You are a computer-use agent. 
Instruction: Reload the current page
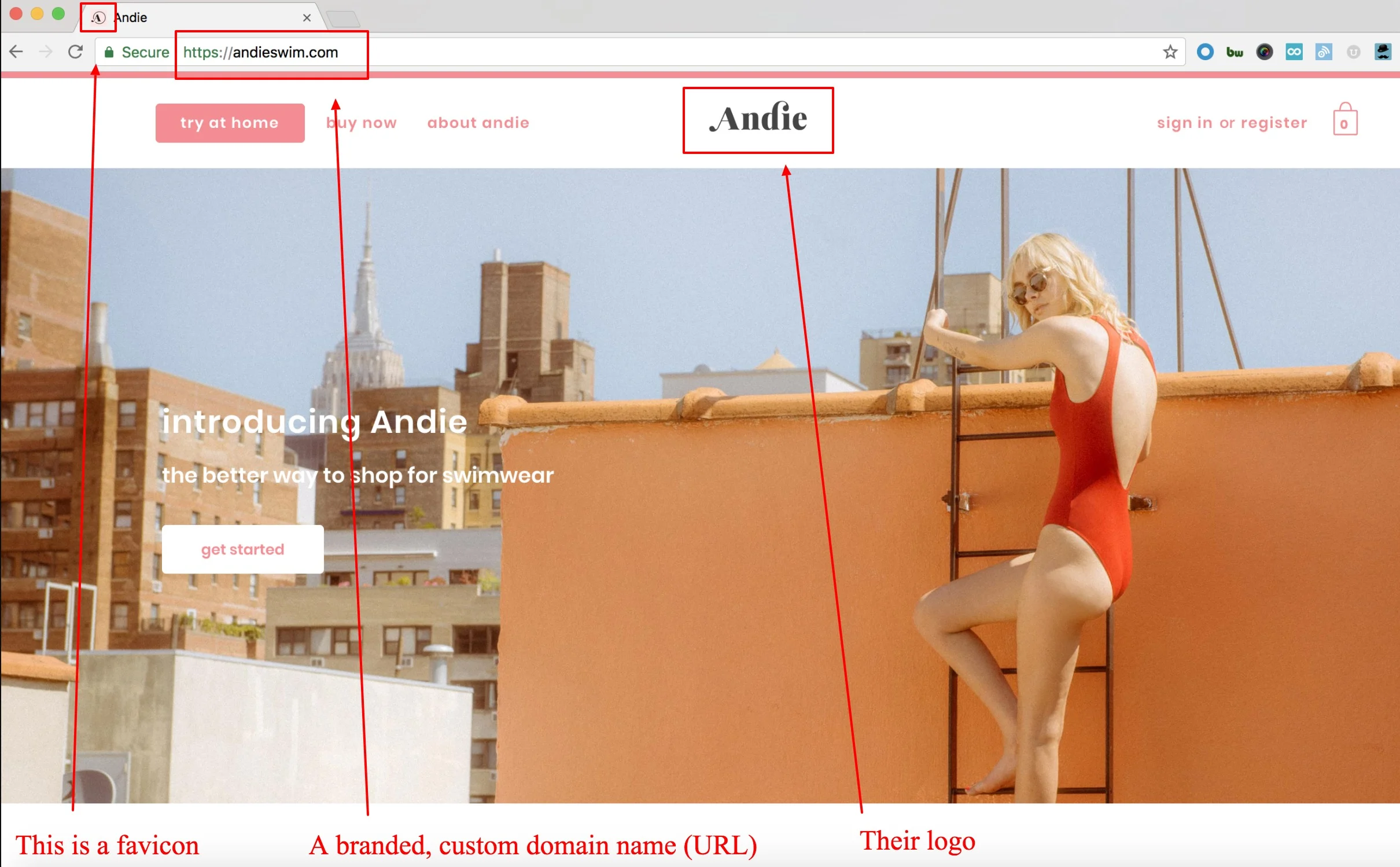76,52
